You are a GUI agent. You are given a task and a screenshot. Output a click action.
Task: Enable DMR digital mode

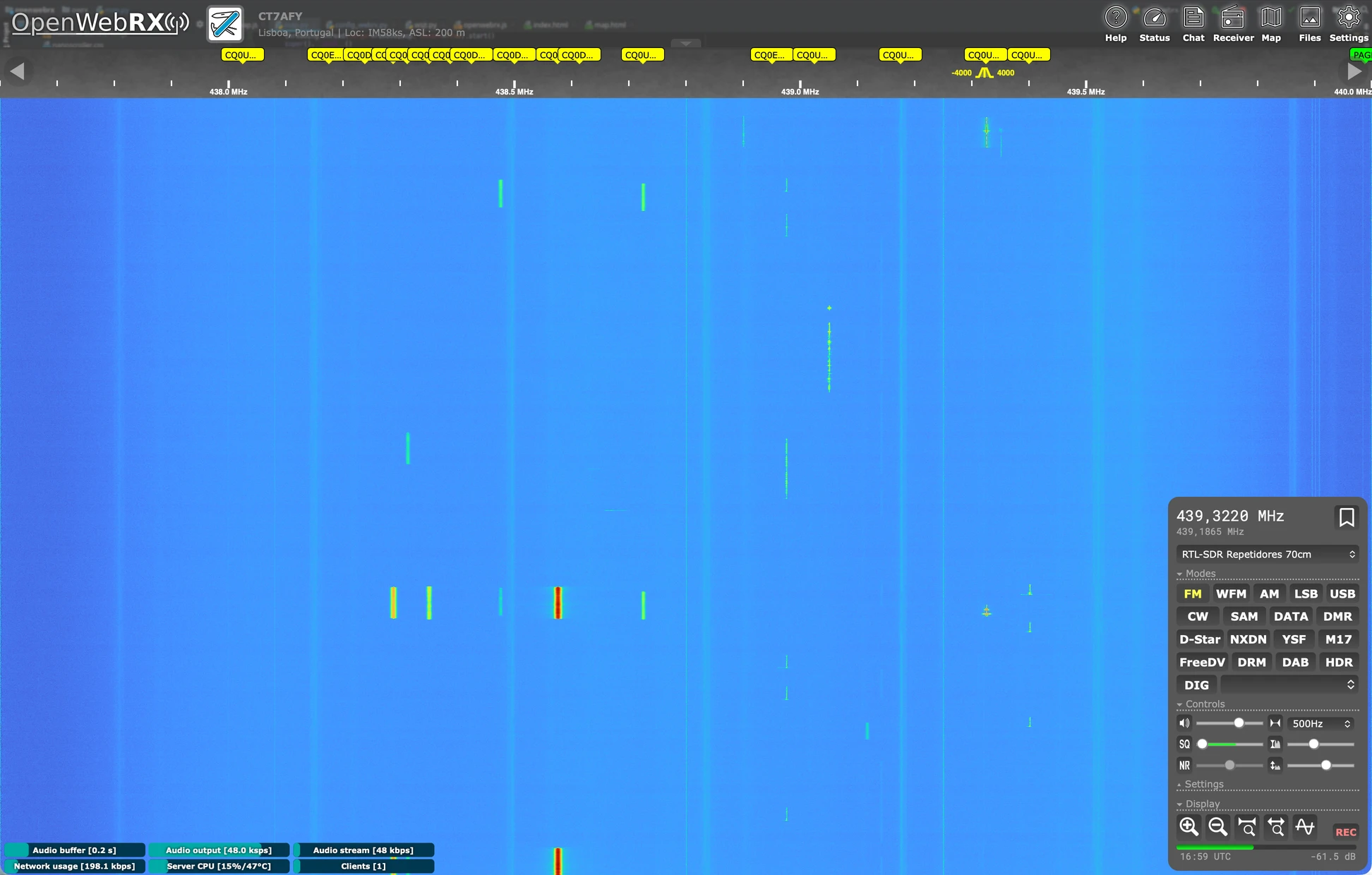coord(1337,616)
